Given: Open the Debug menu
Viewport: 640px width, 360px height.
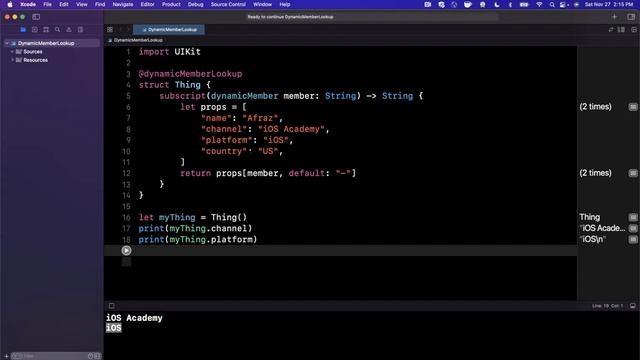Looking at the screenshot, I should coord(196,4).
